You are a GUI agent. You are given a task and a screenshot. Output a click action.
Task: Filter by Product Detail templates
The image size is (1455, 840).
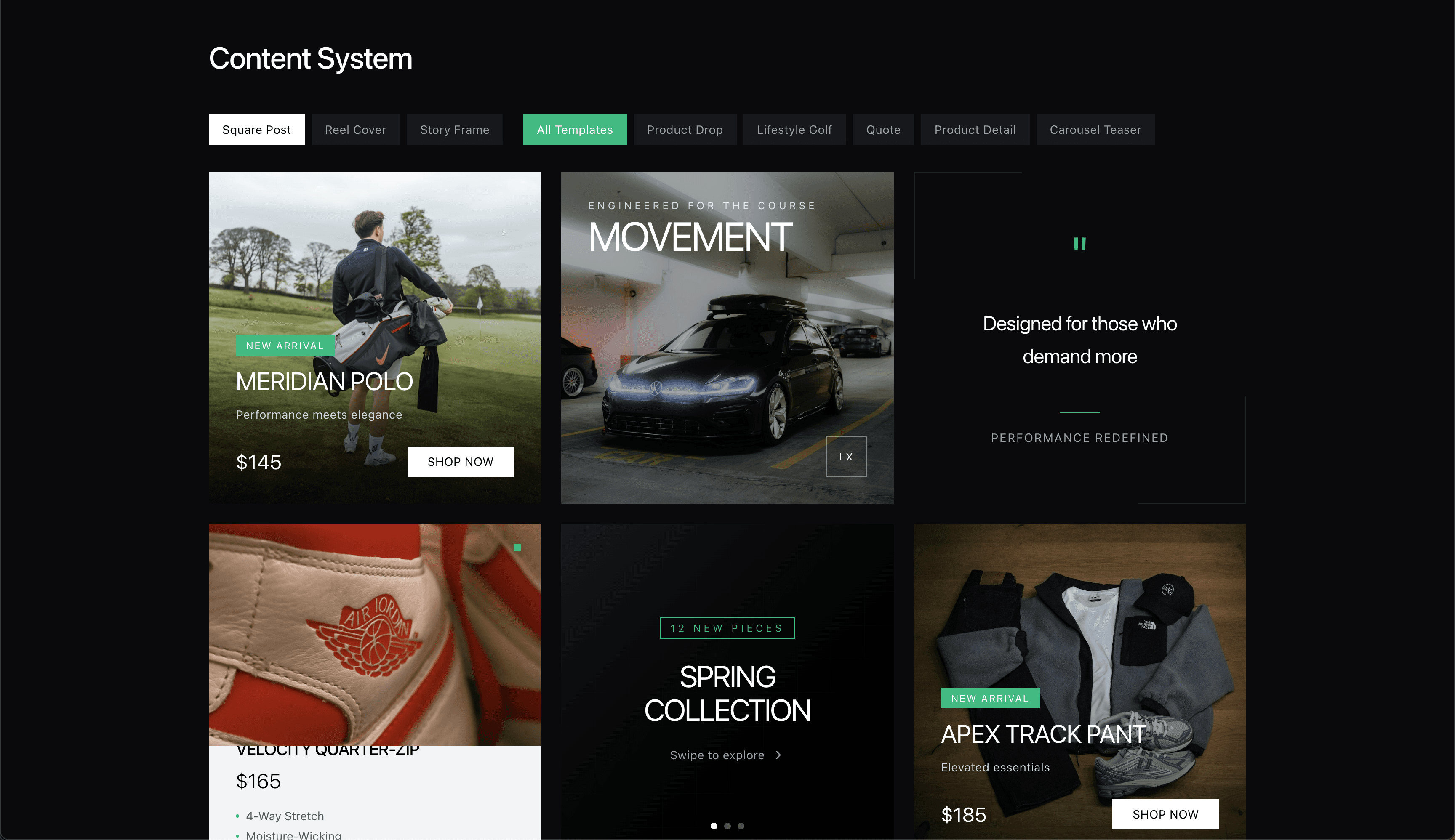974,130
